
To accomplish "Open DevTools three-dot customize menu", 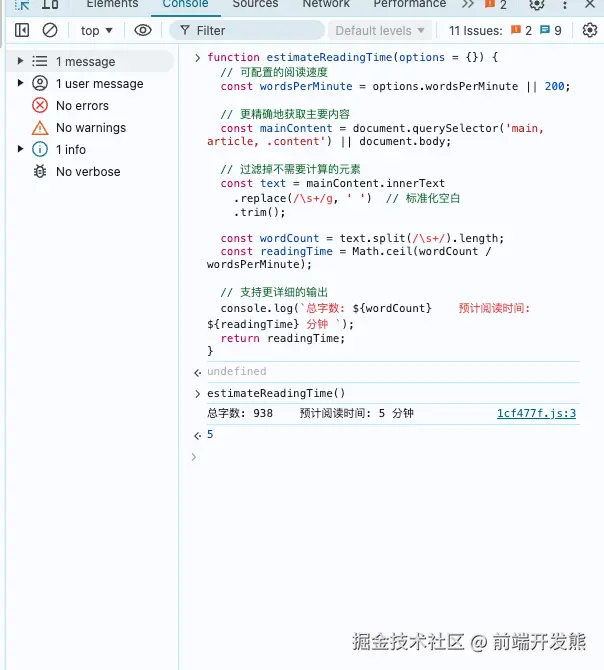I will 565,5.
